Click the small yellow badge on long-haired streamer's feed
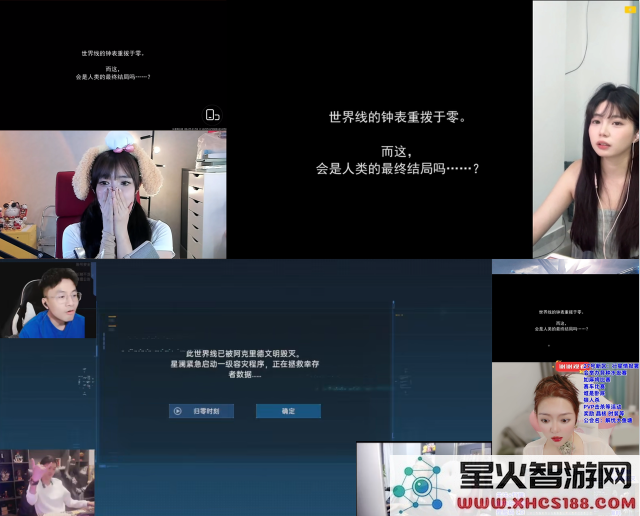 pos(630,9)
